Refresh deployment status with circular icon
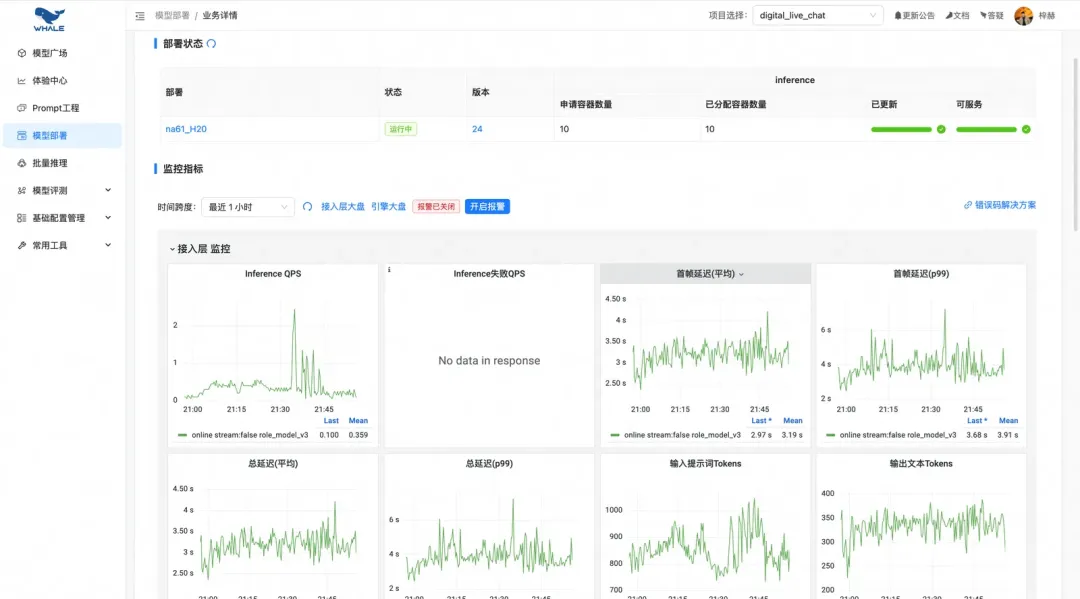 [x=211, y=43]
